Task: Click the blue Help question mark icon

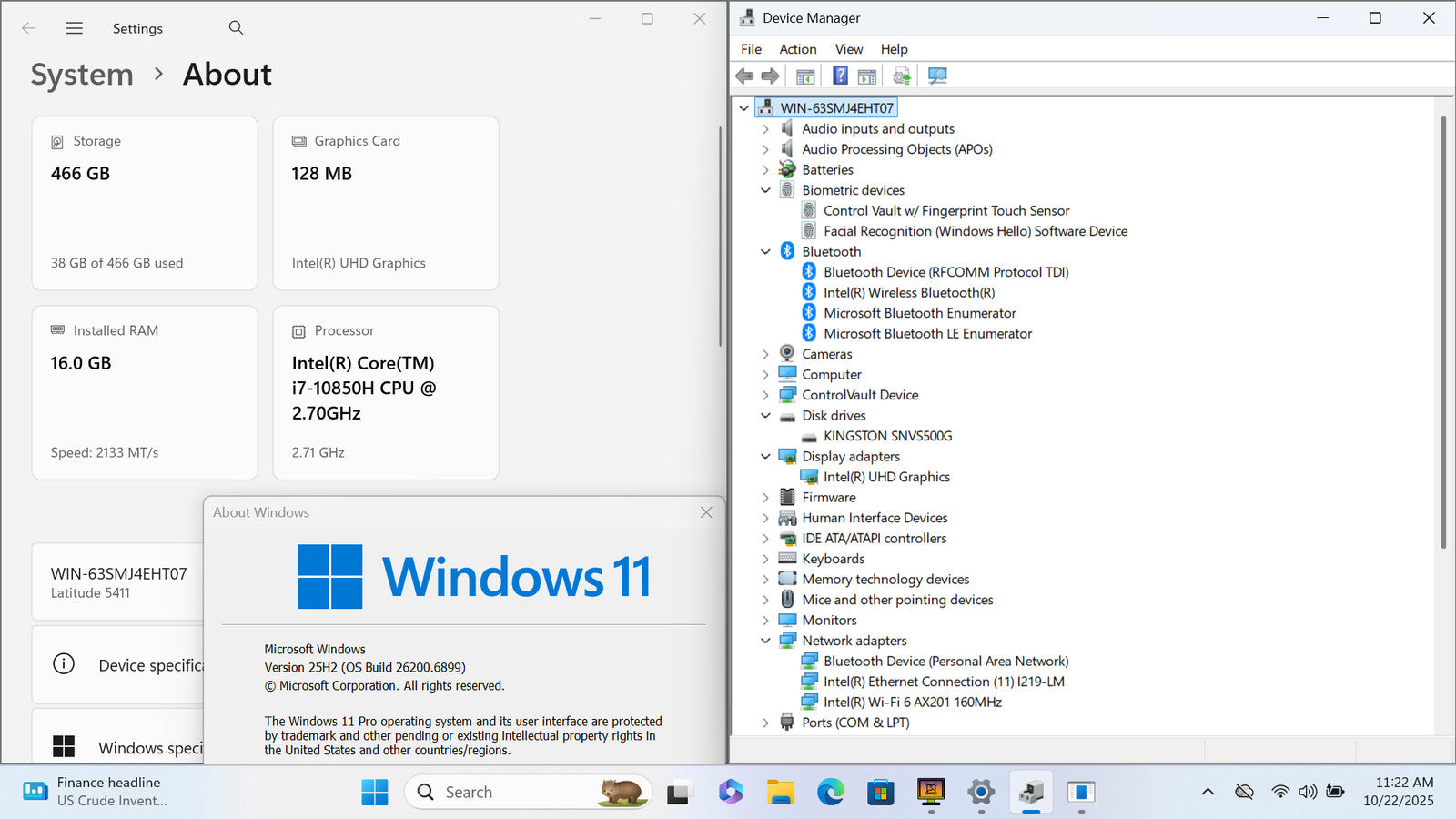Action: [x=840, y=76]
